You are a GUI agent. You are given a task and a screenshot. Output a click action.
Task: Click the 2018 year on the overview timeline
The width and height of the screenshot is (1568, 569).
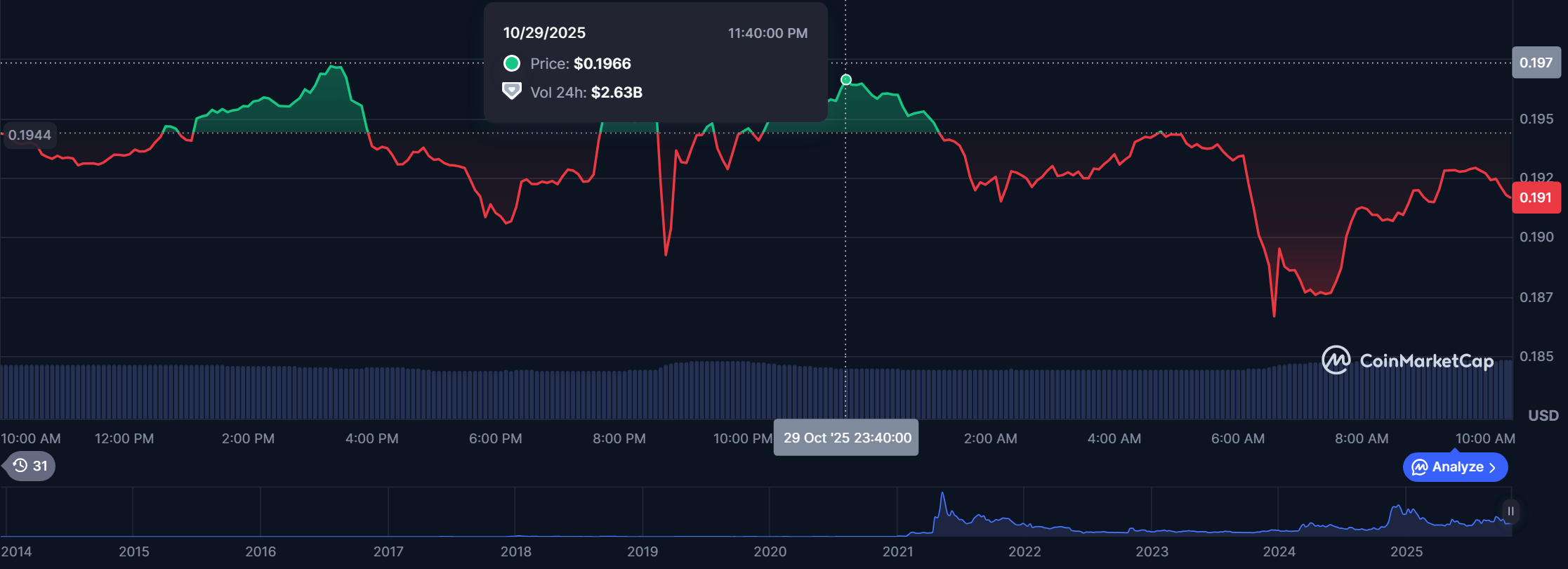(x=515, y=551)
